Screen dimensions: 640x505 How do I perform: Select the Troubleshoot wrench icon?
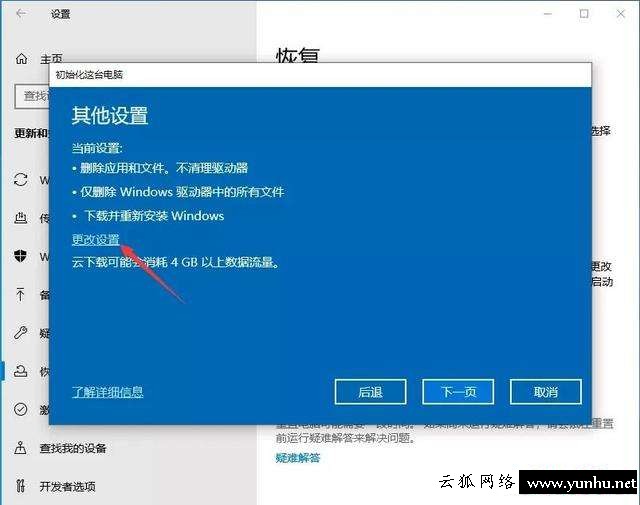pos(20,333)
